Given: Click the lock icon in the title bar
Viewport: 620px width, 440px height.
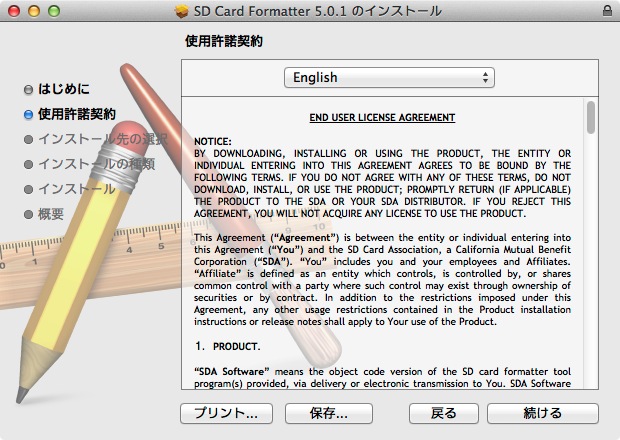Looking at the screenshot, I should point(607,10).
